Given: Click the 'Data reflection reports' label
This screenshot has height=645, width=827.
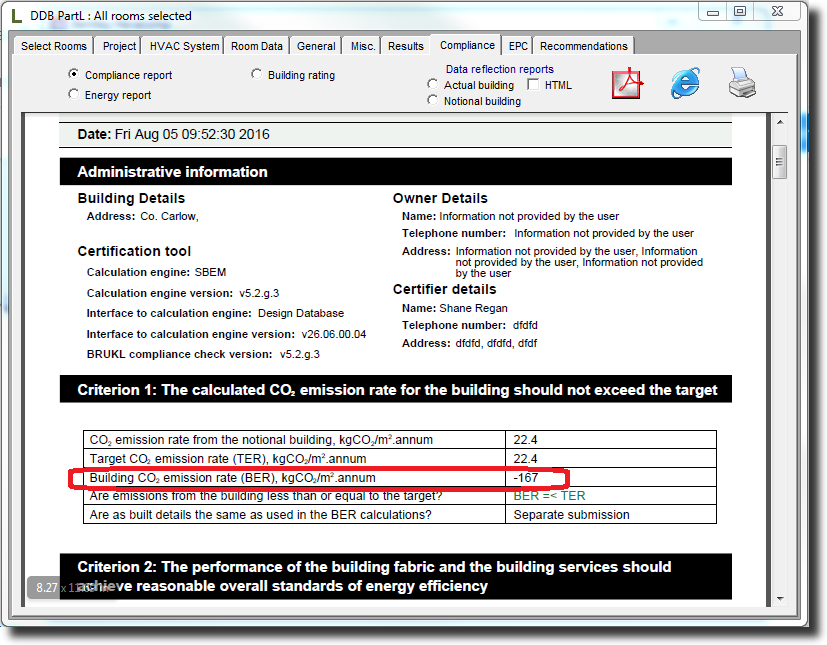Looking at the screenshot, I should [x=499, y=69].
